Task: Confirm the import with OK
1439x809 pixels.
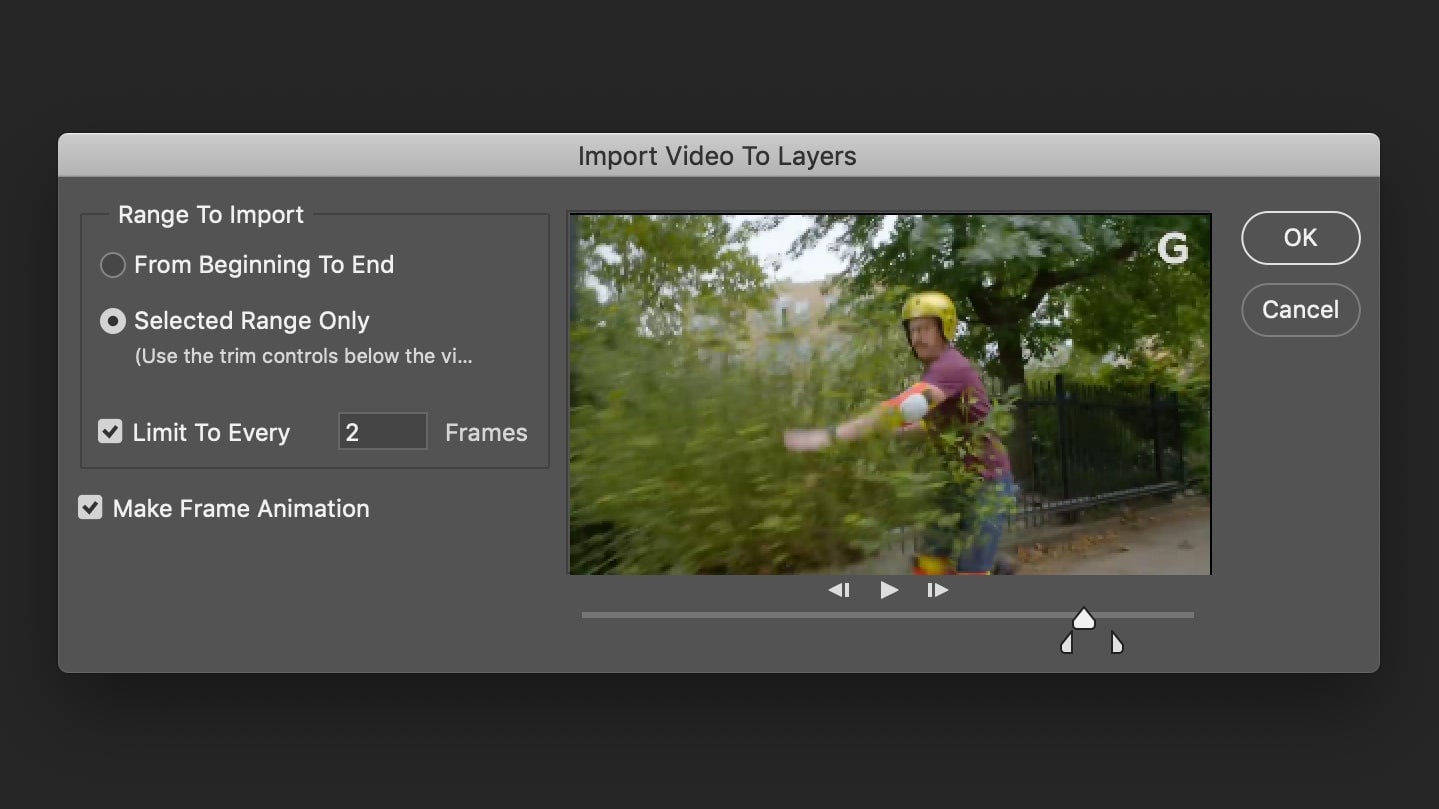Action: click(x=1300, y=238)
